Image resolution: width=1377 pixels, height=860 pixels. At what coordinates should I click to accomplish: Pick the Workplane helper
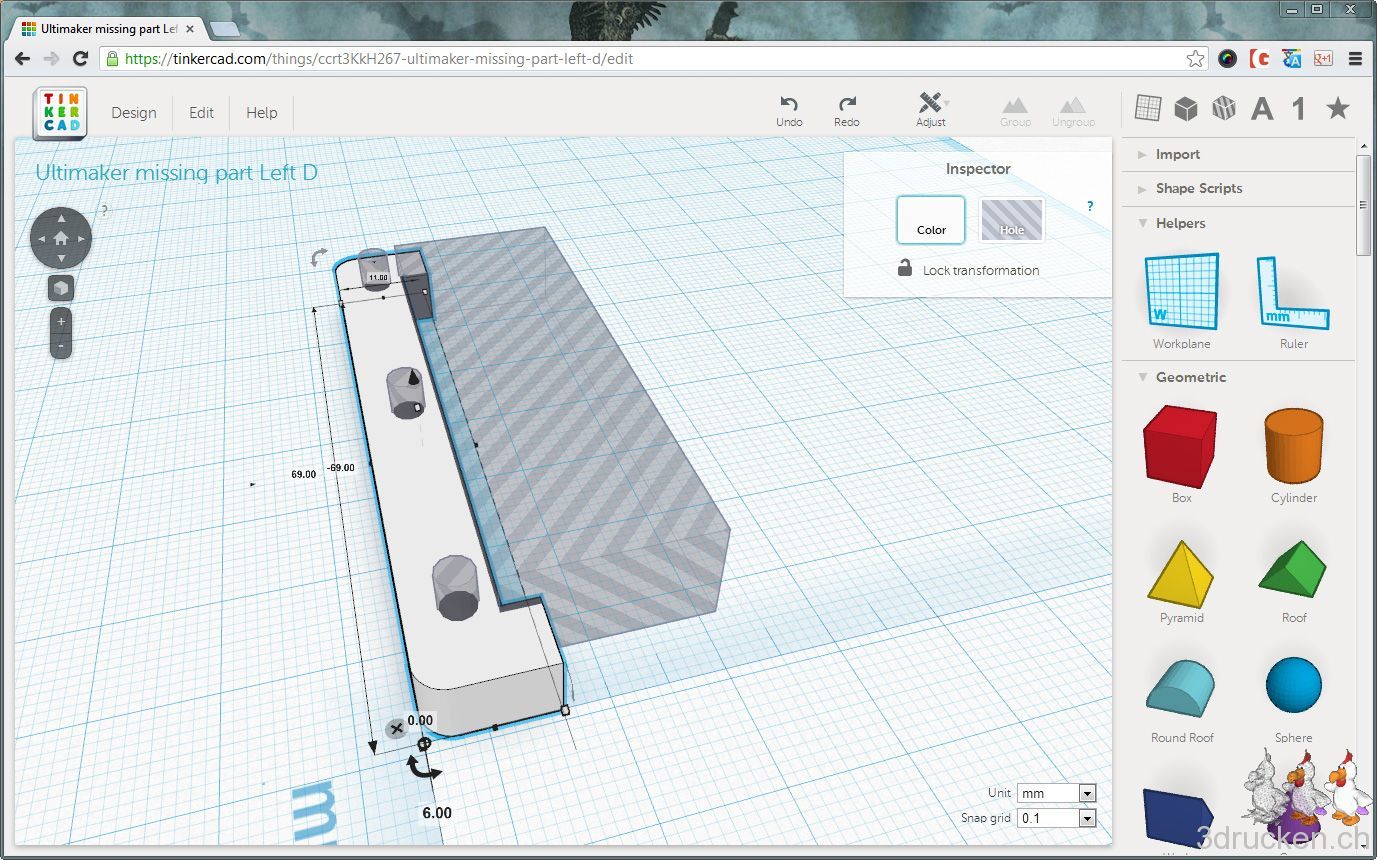pos(1182,300)
